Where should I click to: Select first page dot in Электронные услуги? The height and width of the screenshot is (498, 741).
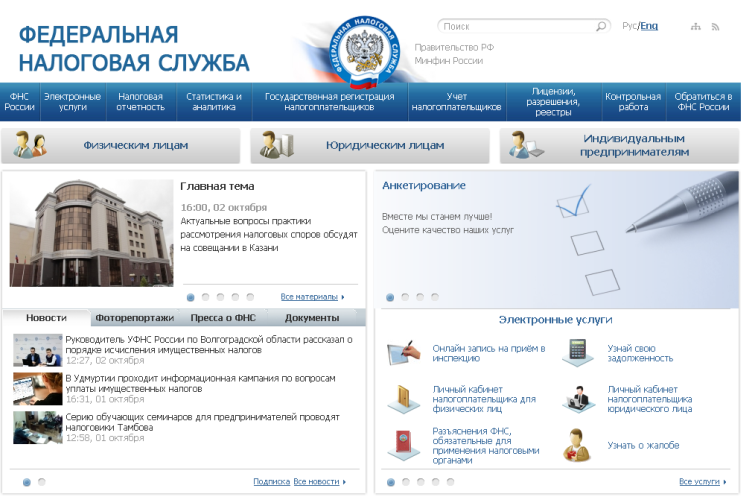(391, 482)
